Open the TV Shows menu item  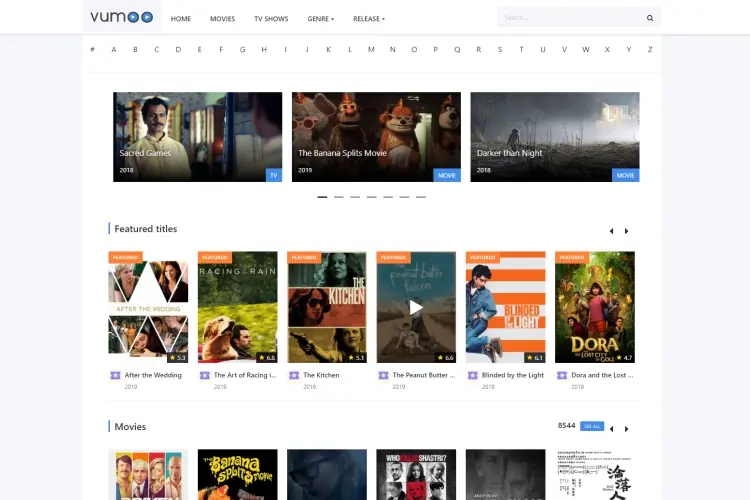pyautogui.click(x=271, y=19)
